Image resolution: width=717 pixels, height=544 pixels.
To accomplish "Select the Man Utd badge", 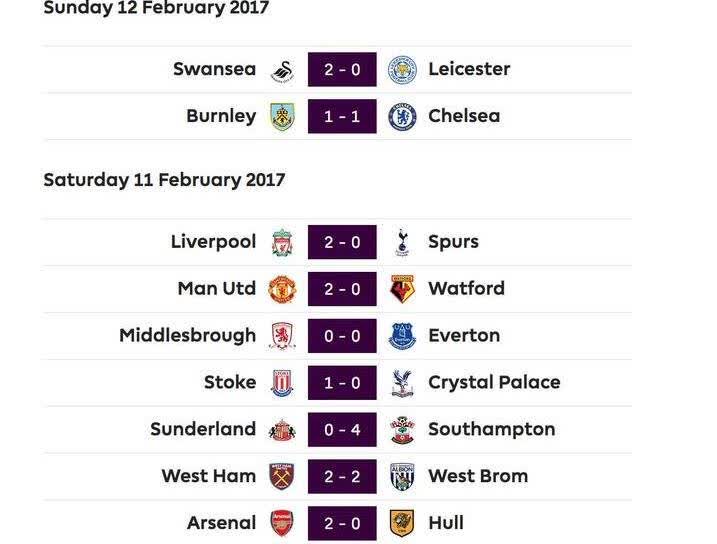I will tap(282, 289).
